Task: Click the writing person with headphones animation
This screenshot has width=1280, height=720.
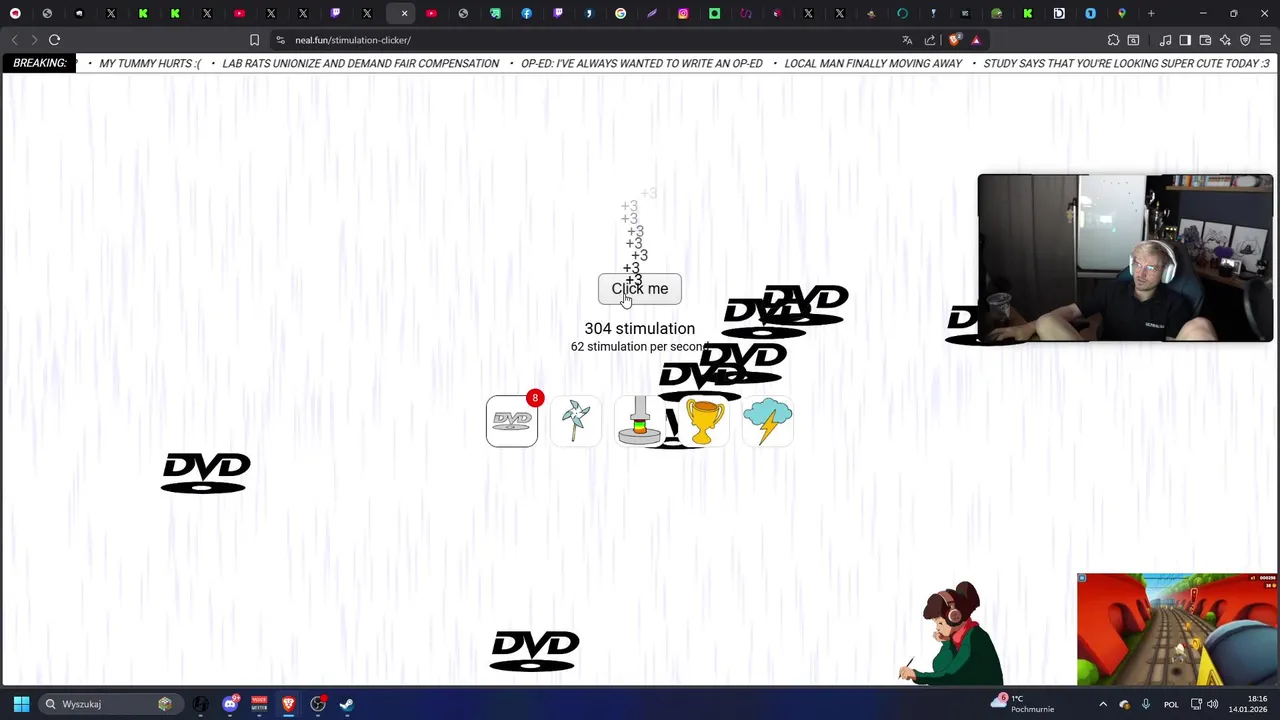Action: click(x=952, y=632)
